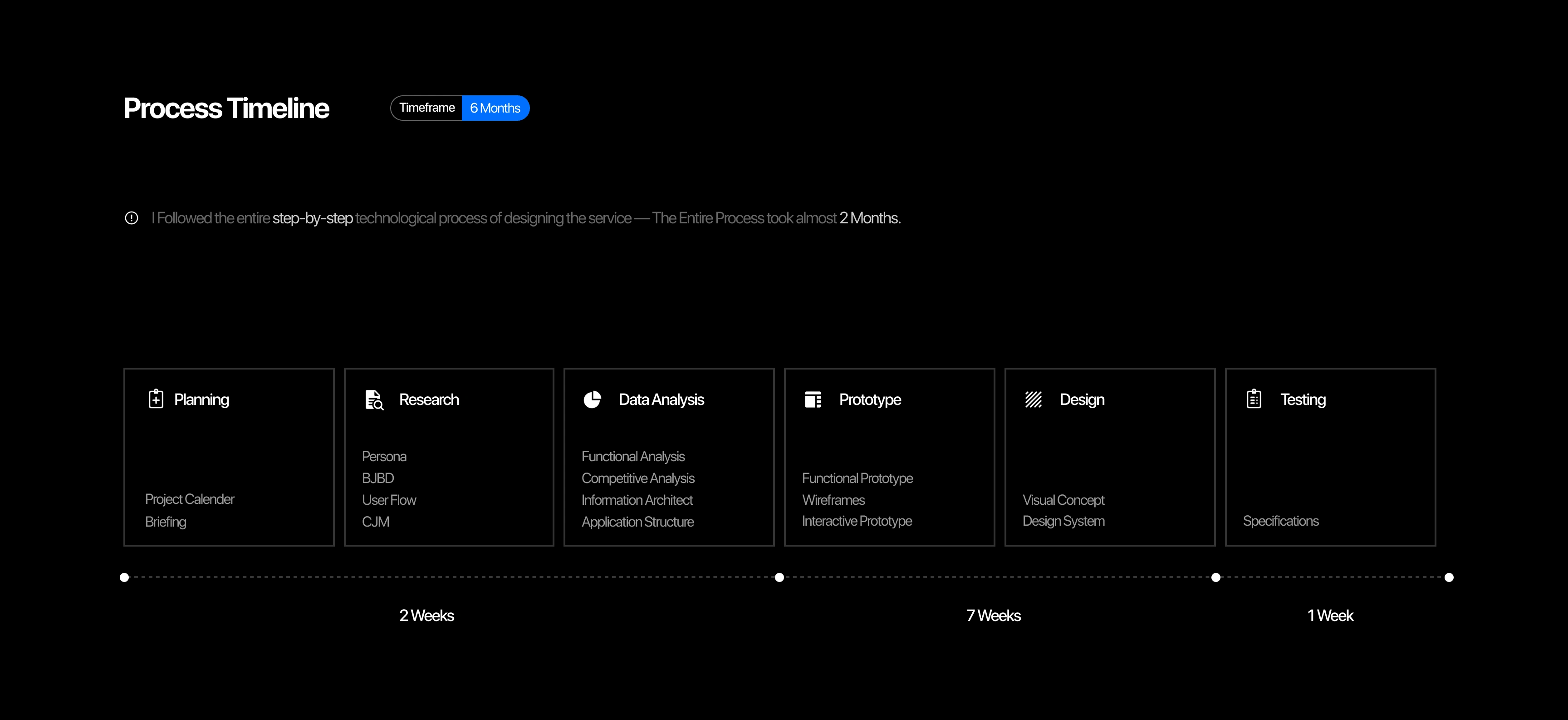Click the Specifications item in Testing

pos(1280,522)
